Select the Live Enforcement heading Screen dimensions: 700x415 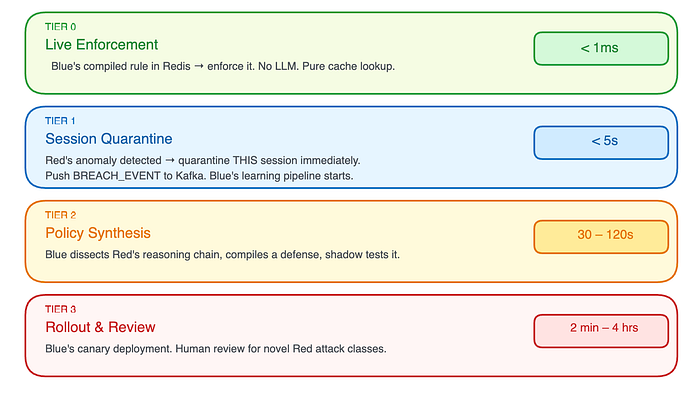pos(101,45)
